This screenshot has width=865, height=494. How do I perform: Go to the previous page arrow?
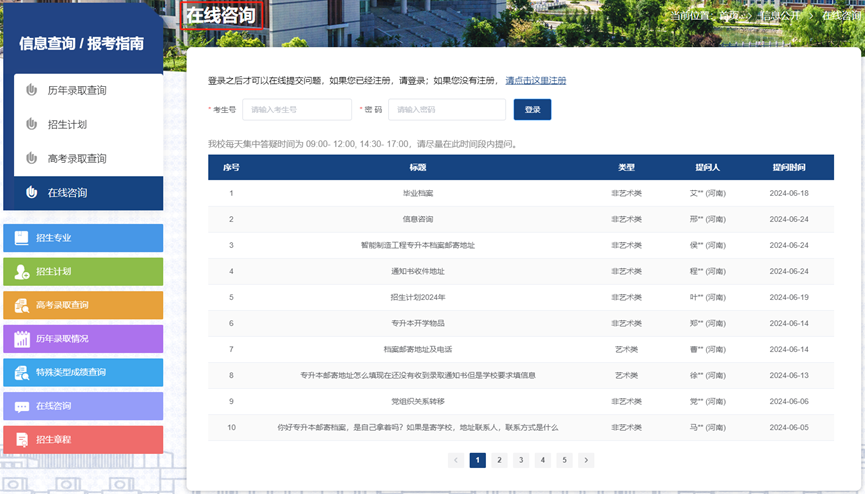tap(456, 460)
